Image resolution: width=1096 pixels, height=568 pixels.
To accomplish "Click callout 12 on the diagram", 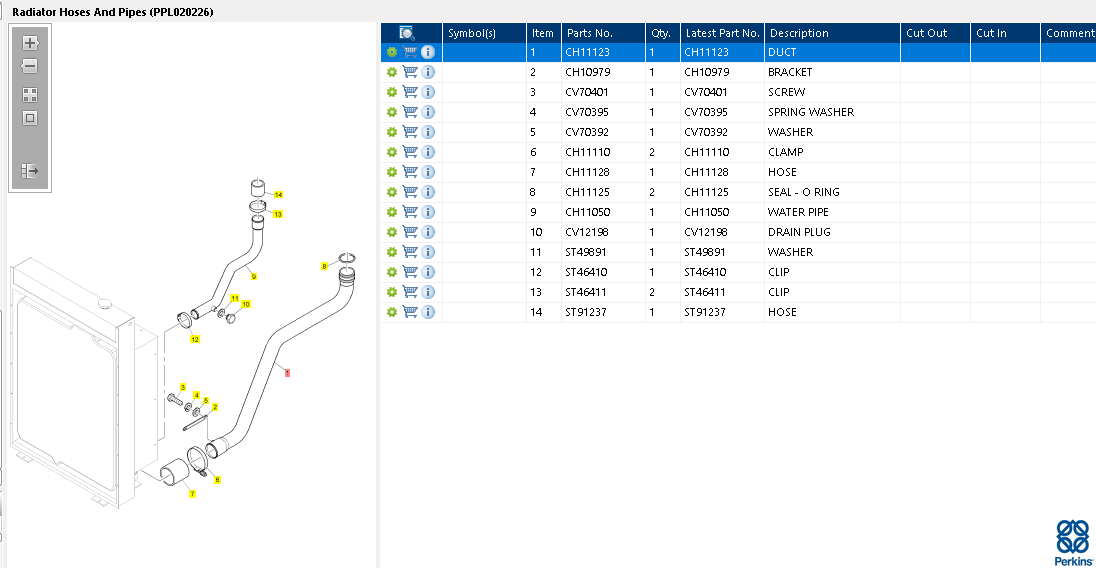I will [194, 340].
